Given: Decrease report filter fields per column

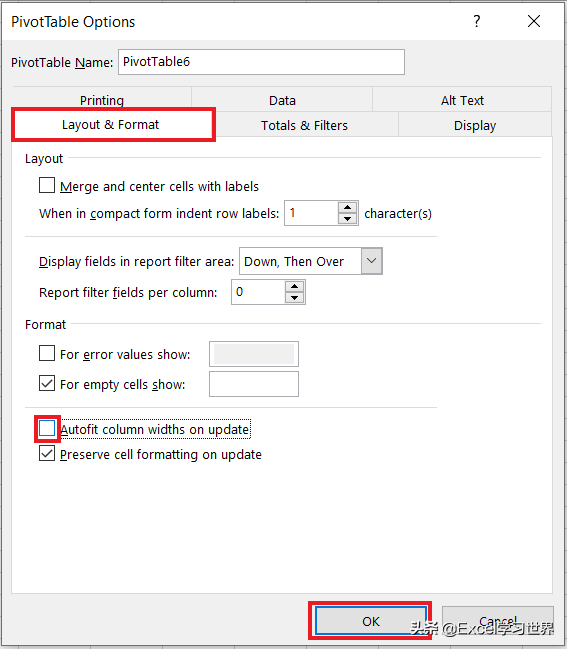Looking at the screenshot, I should [294, 298].
